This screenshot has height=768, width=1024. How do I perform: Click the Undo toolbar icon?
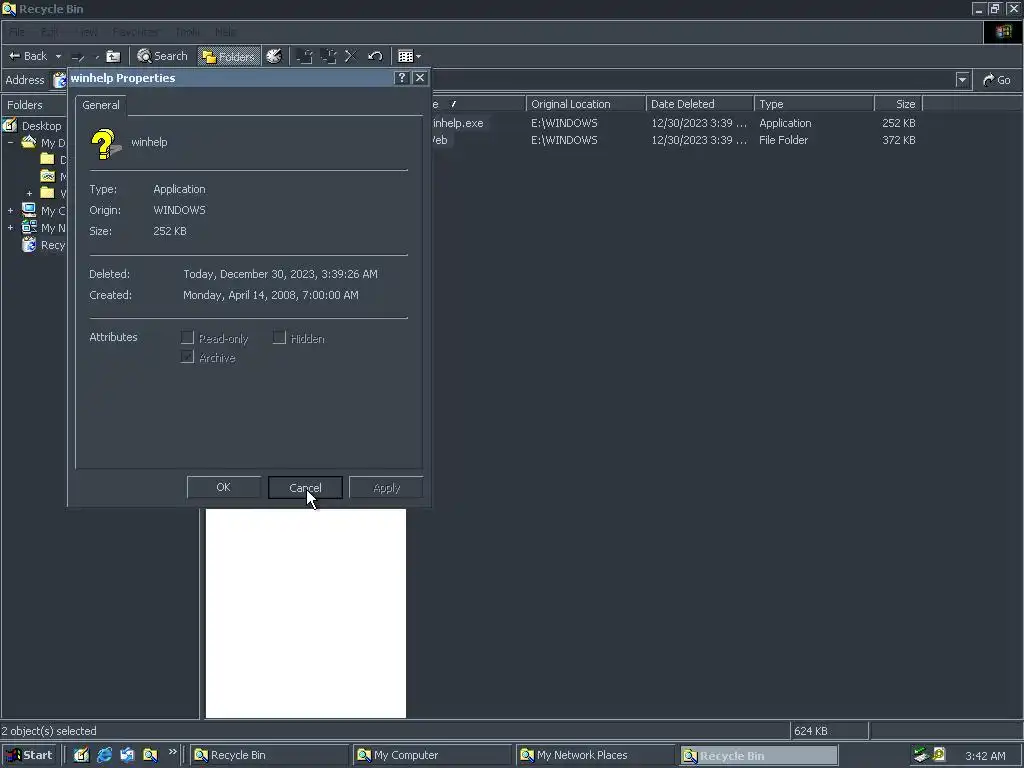click(375, 56)
